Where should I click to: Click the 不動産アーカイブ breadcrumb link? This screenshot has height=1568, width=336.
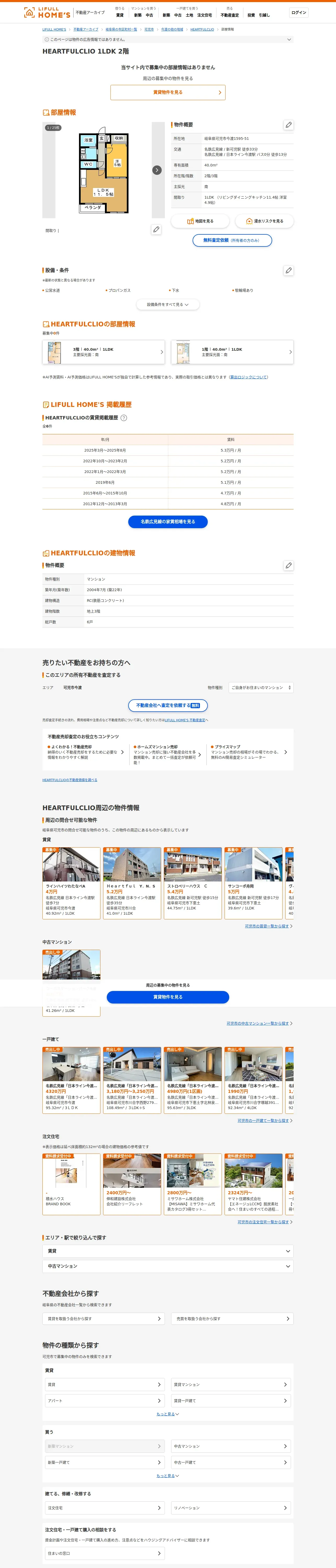pos(86,29)
